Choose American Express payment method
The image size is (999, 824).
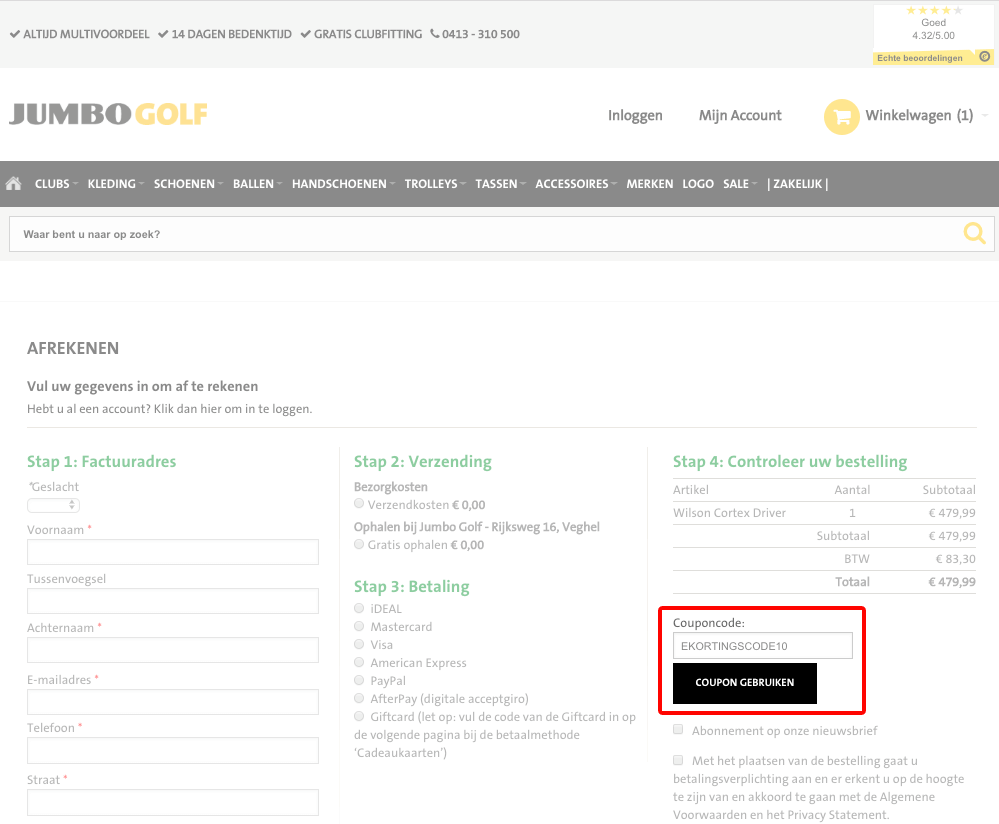pyautogui.click(x=359, y=662)
